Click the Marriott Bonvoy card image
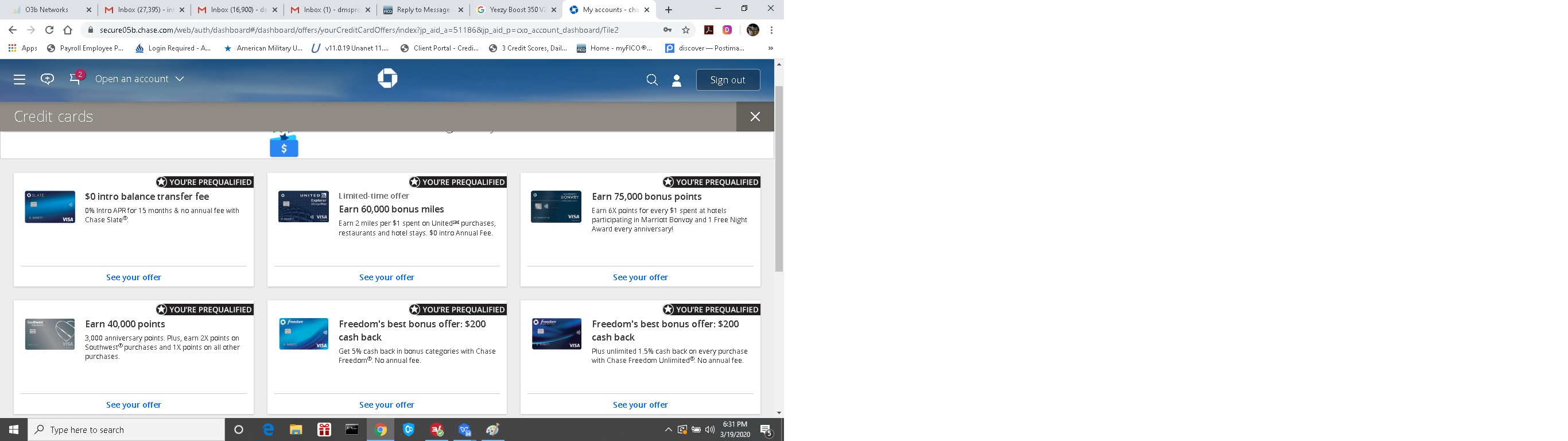1568x441 pixels. (x=556, y=207)
